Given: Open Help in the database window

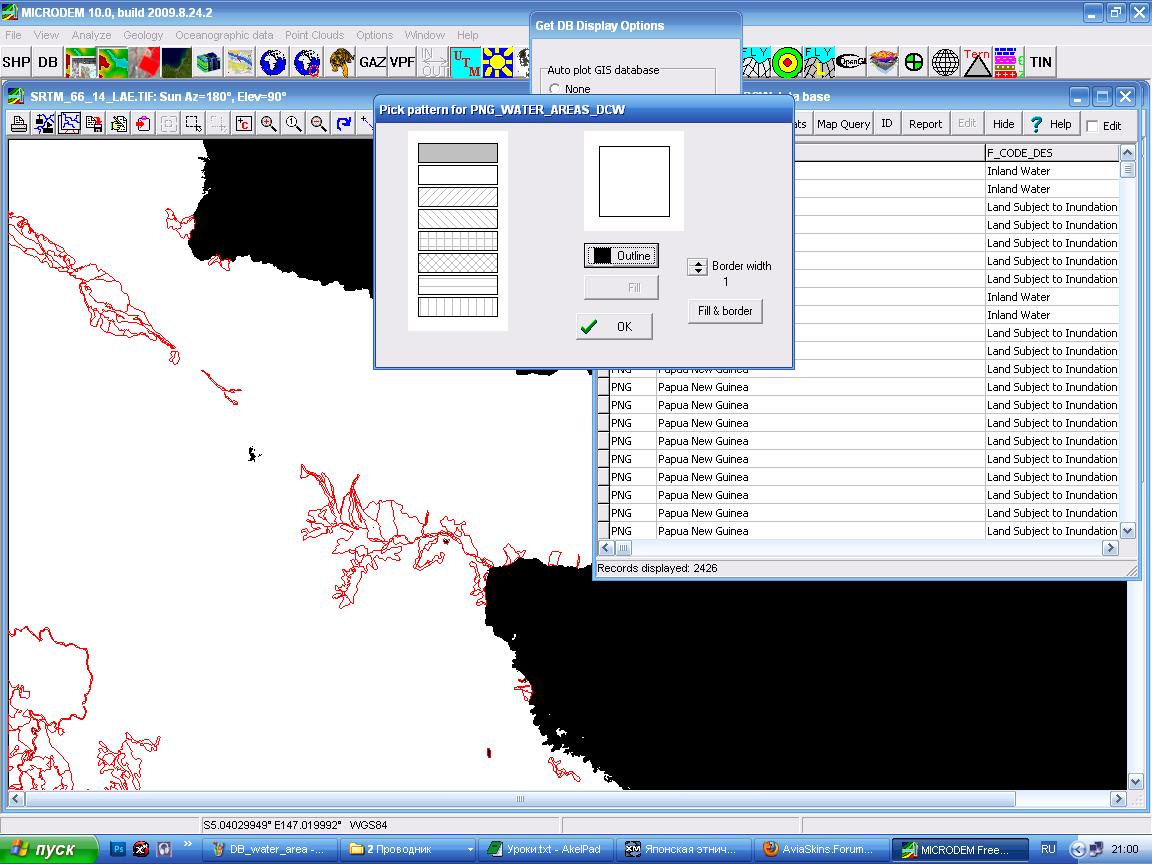Looking at the screenshot, I should (1051, 123).
